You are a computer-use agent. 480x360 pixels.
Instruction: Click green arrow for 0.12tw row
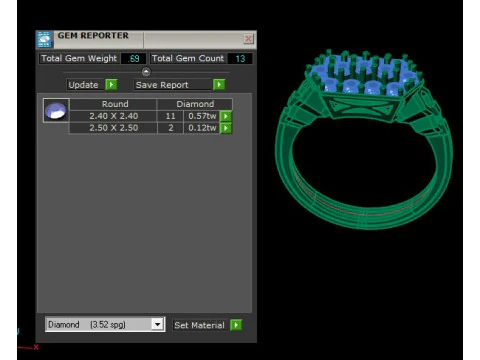point(226,128)
